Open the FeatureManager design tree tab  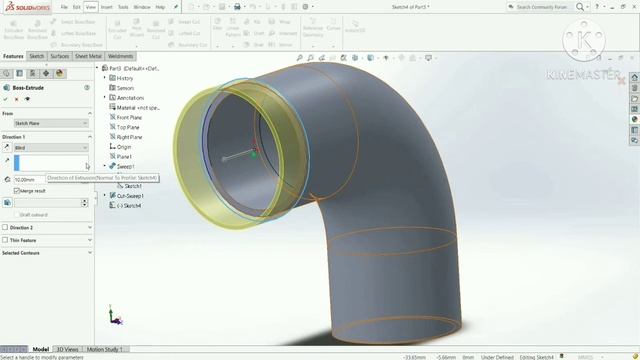pos(6,73)
